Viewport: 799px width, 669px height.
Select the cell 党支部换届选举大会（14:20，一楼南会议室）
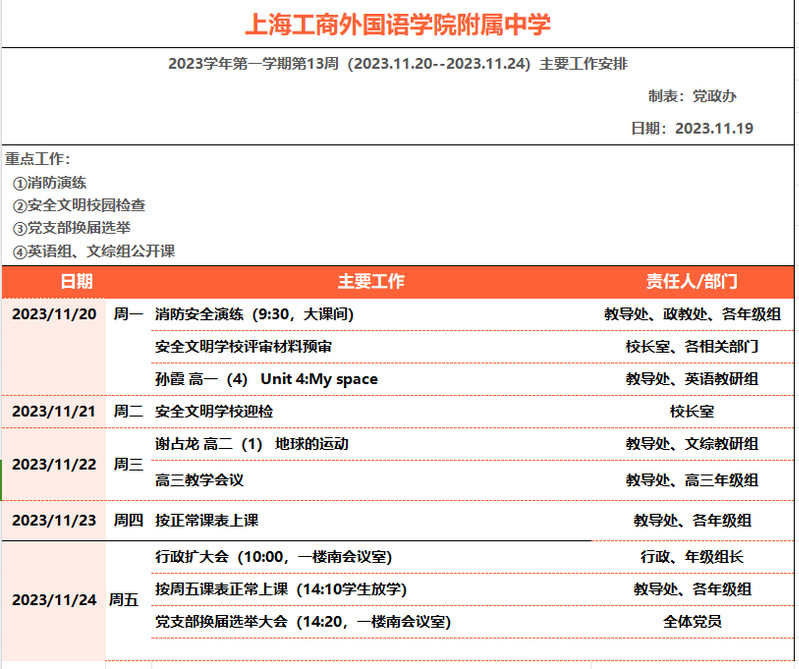(x=303, y=622)
